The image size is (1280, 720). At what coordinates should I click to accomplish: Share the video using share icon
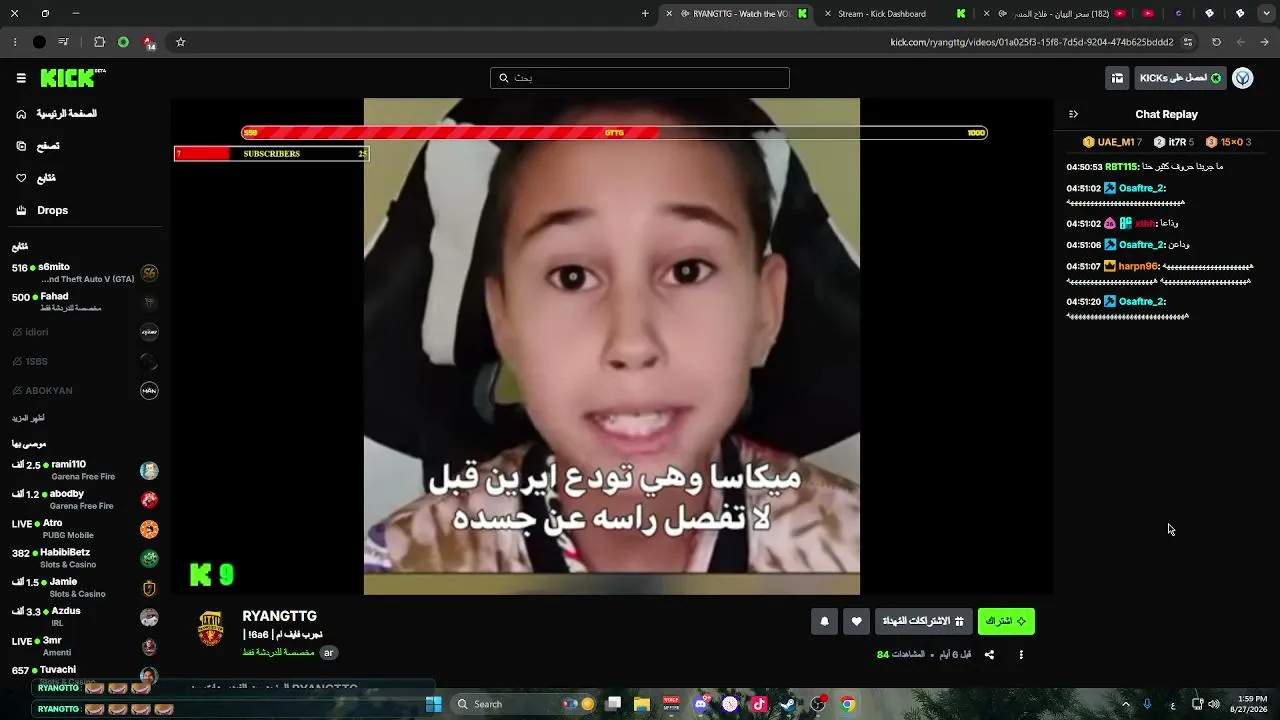click(989, 654)
